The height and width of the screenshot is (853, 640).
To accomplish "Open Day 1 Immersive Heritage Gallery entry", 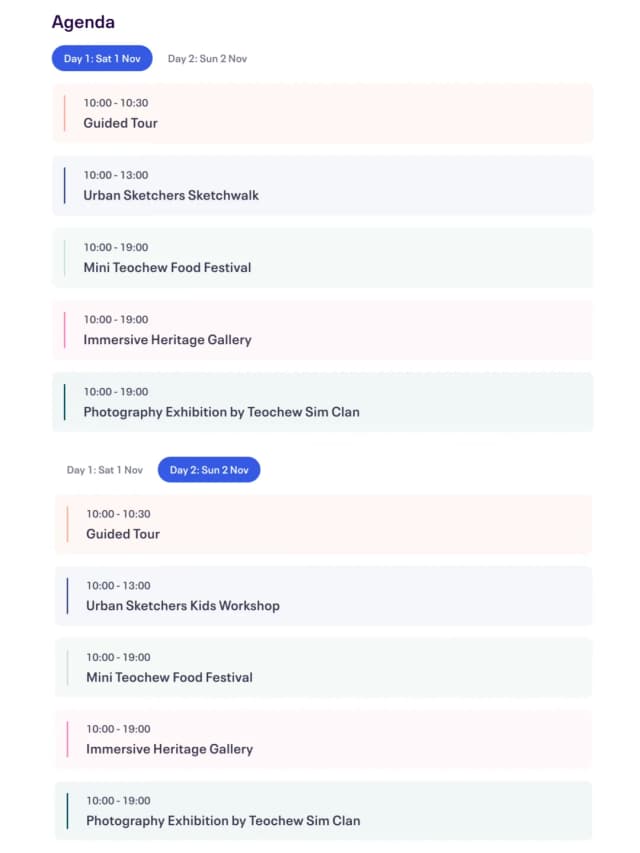I will tap(322, 330).
